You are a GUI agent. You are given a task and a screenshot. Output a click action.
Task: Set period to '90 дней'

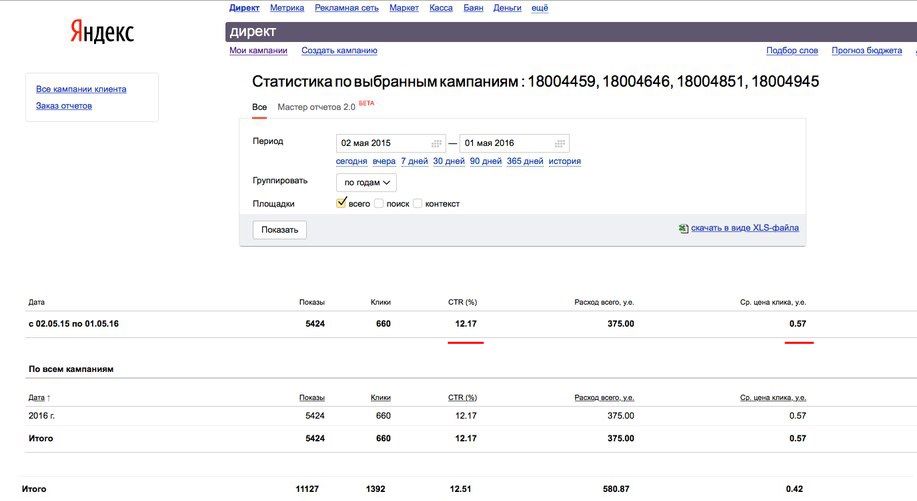pos(486,161)
